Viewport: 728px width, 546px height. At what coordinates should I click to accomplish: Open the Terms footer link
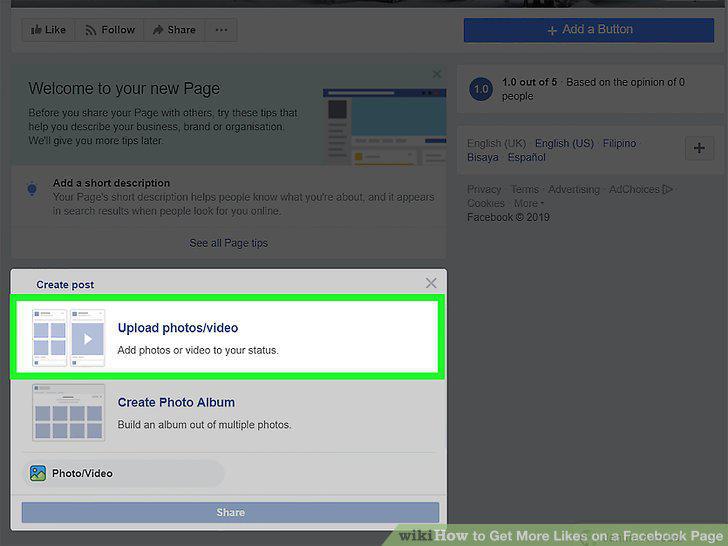point(525,189)
